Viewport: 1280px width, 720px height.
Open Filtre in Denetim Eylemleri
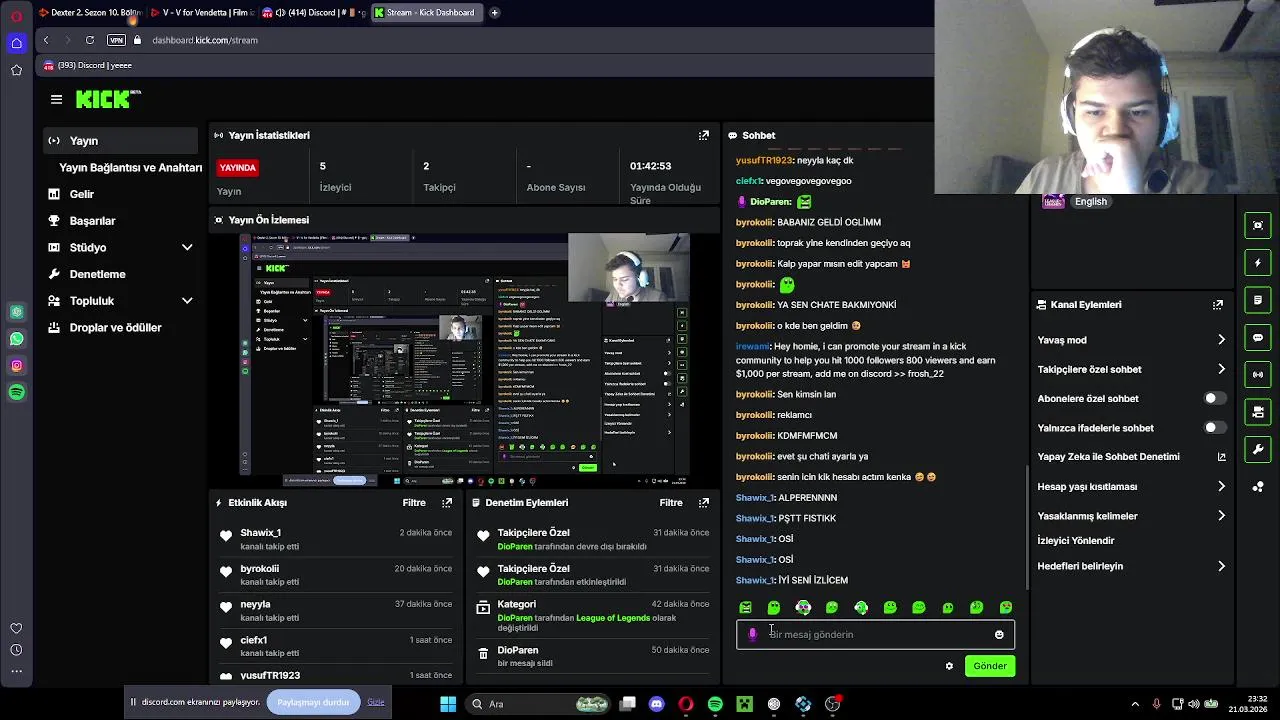[671, 503]
